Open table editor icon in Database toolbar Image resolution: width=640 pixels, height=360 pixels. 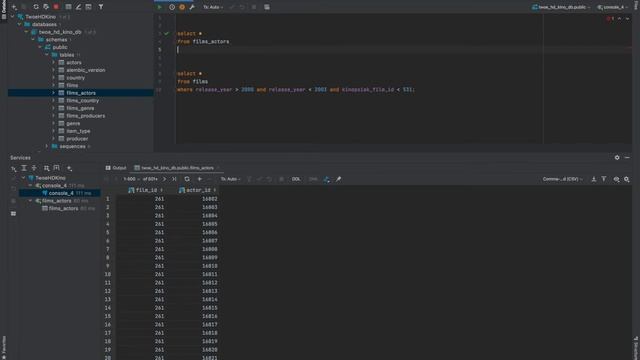click(x=68, y=7)
